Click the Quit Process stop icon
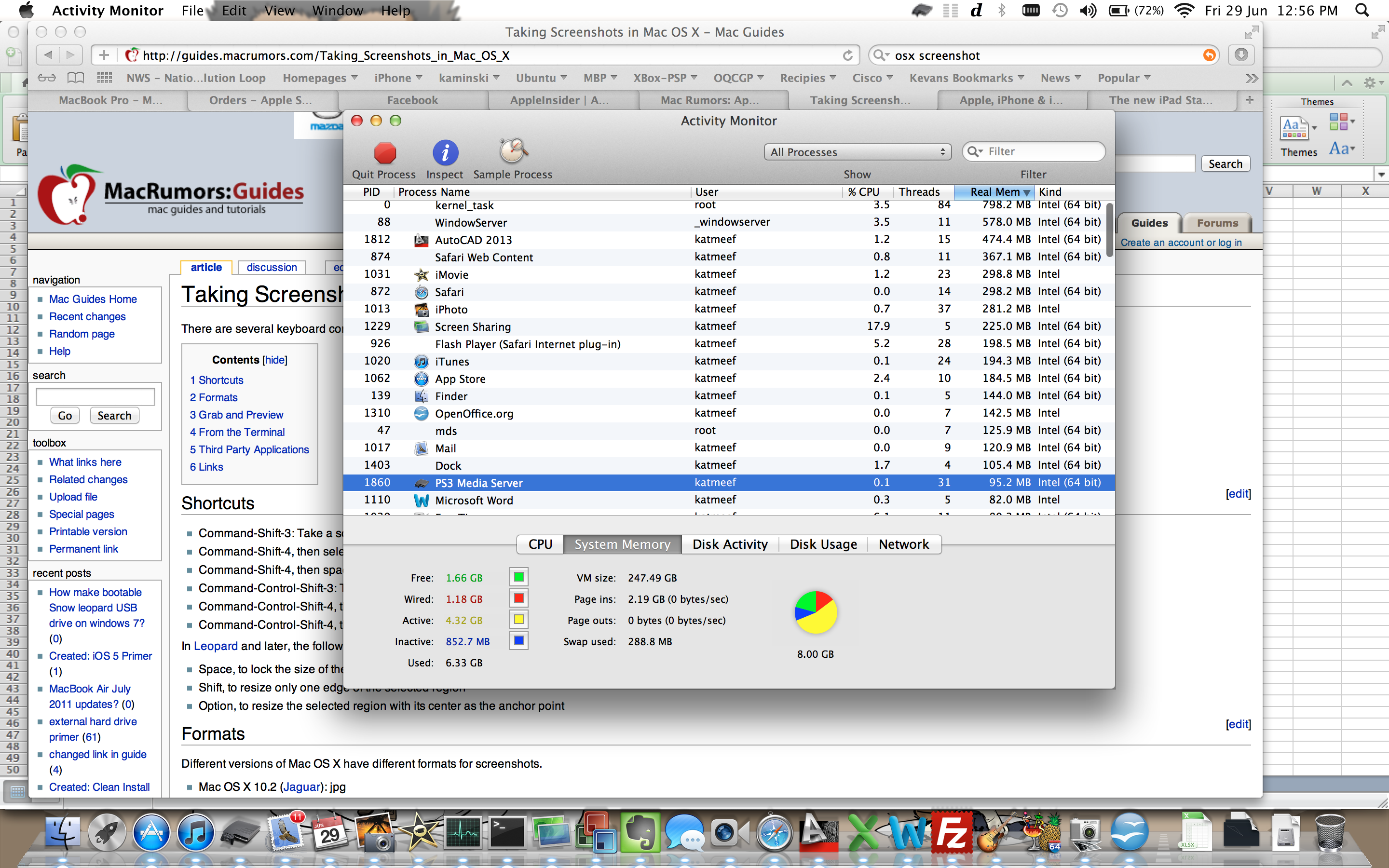 (385, 153)
